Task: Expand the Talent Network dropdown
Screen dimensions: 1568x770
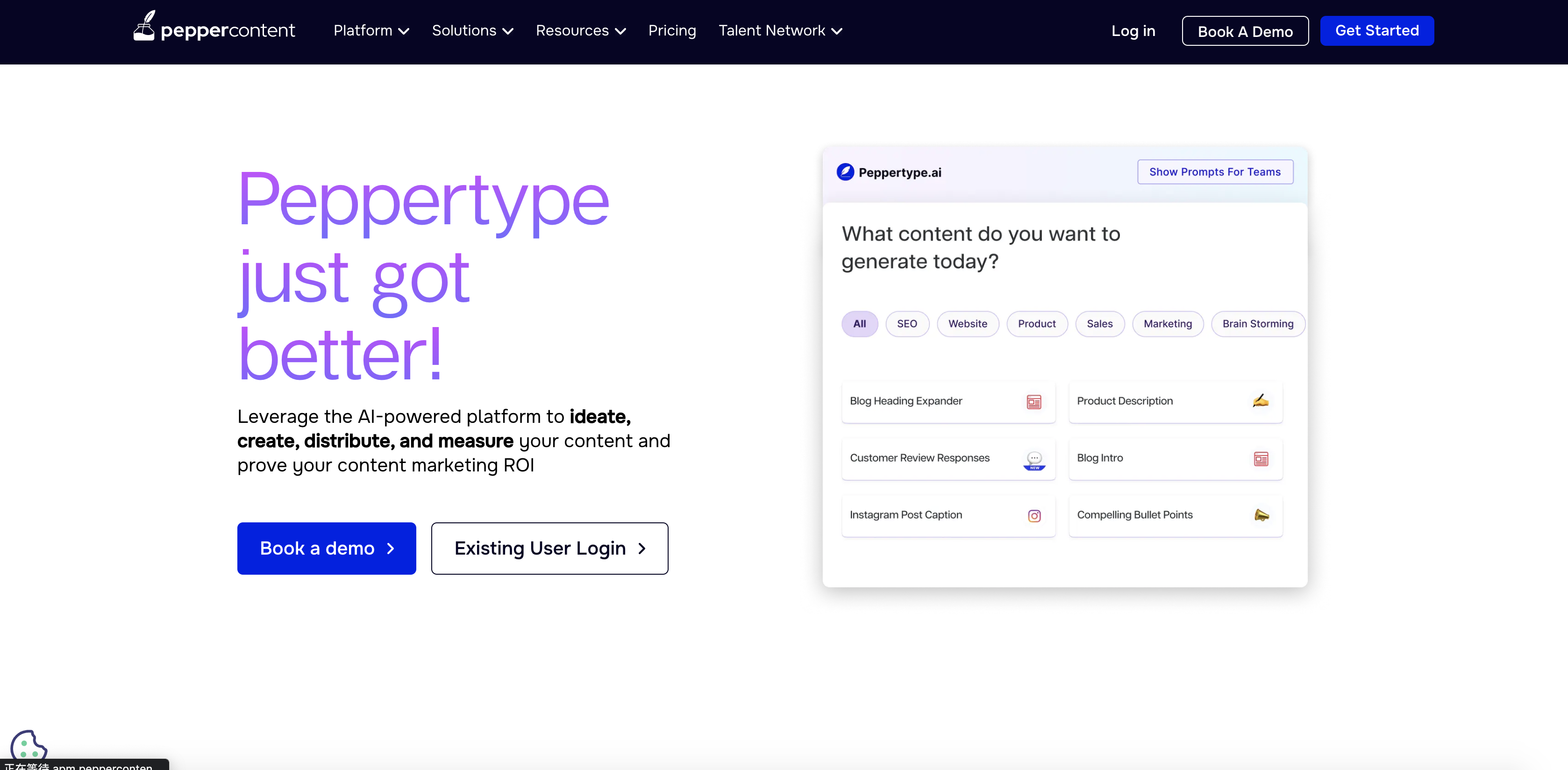Action: (x=780, y=30)
